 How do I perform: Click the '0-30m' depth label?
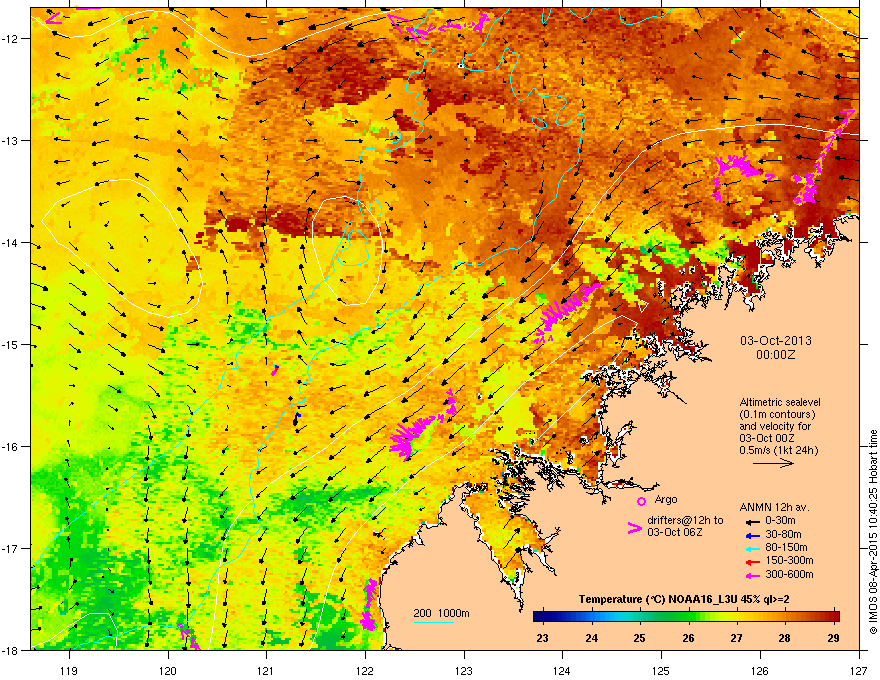tap(780, 520)
